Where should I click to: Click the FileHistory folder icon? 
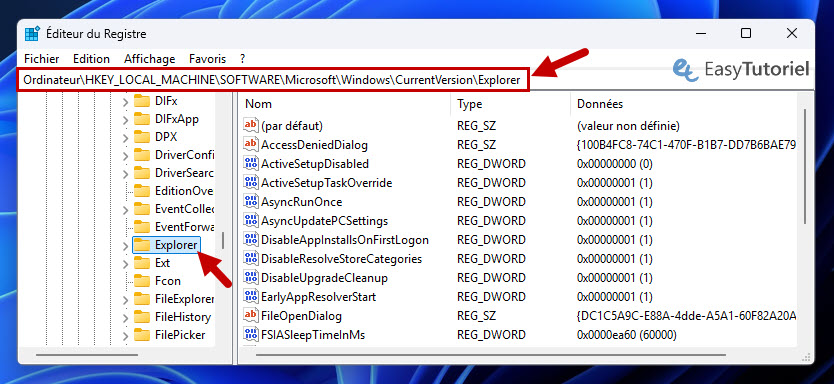pos(141,317)
